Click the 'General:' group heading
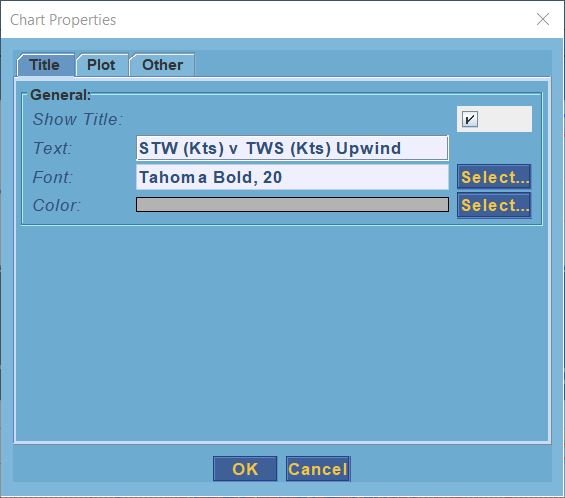 click(61, 95)
